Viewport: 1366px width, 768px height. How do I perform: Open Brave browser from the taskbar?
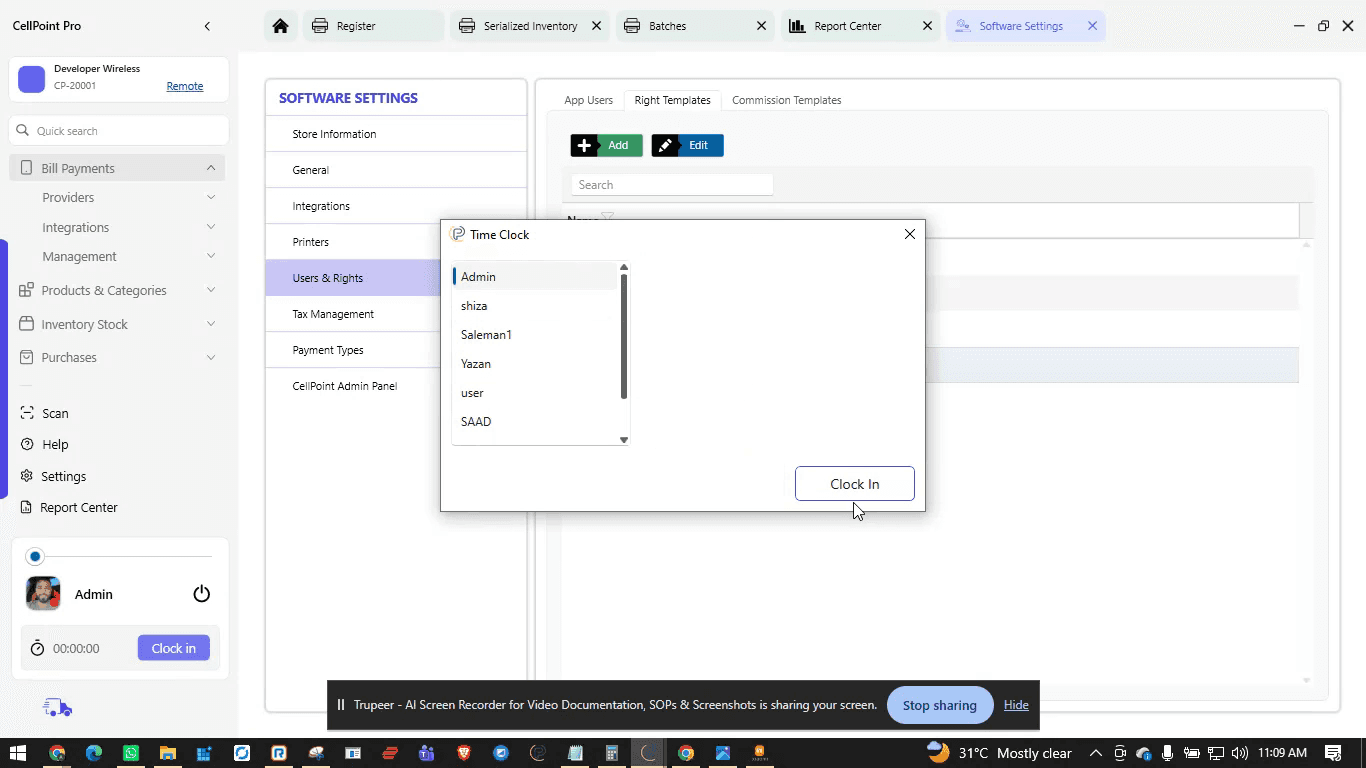pos(464,753)
